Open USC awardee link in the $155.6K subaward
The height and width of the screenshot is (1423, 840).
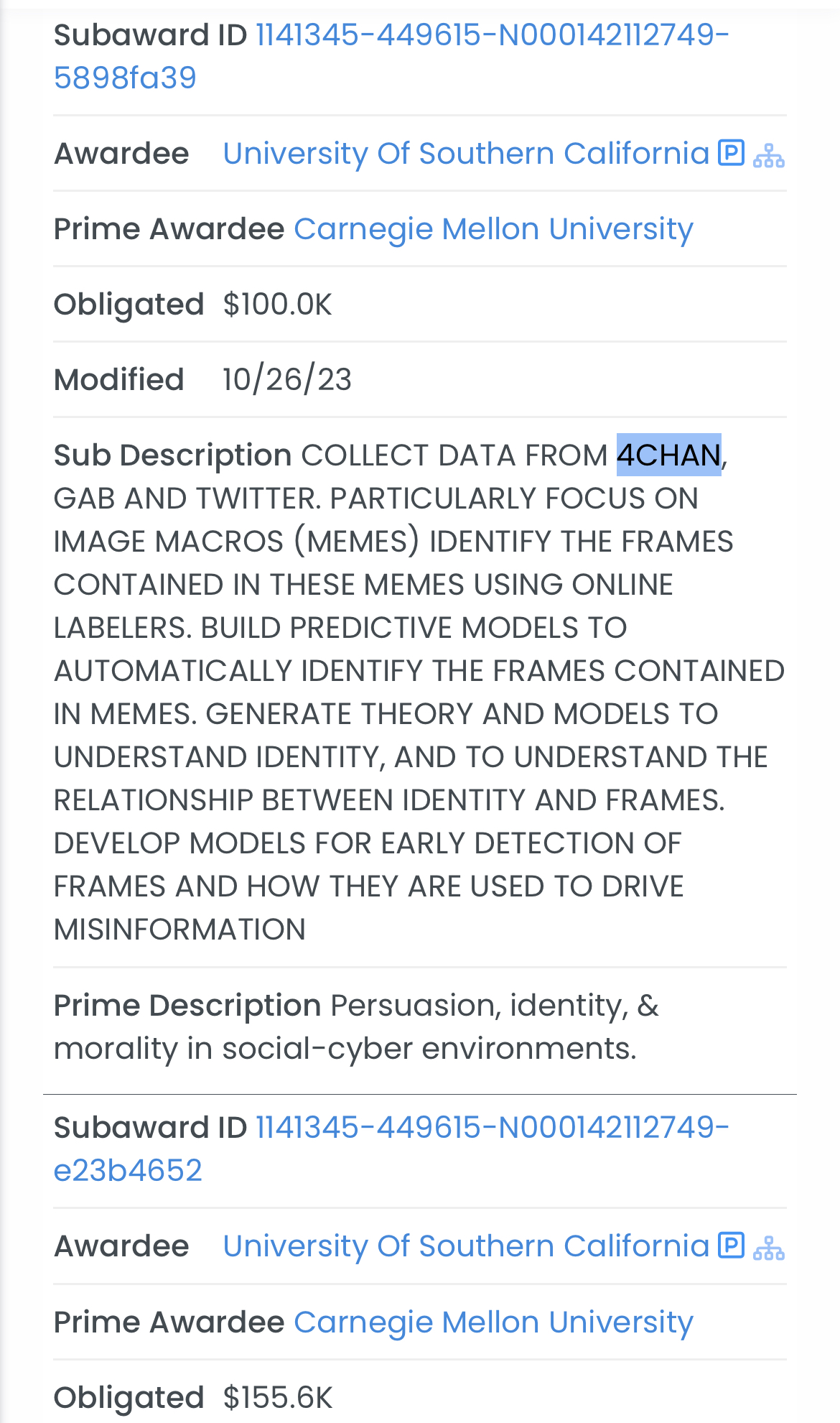(x=466, y=1246)
